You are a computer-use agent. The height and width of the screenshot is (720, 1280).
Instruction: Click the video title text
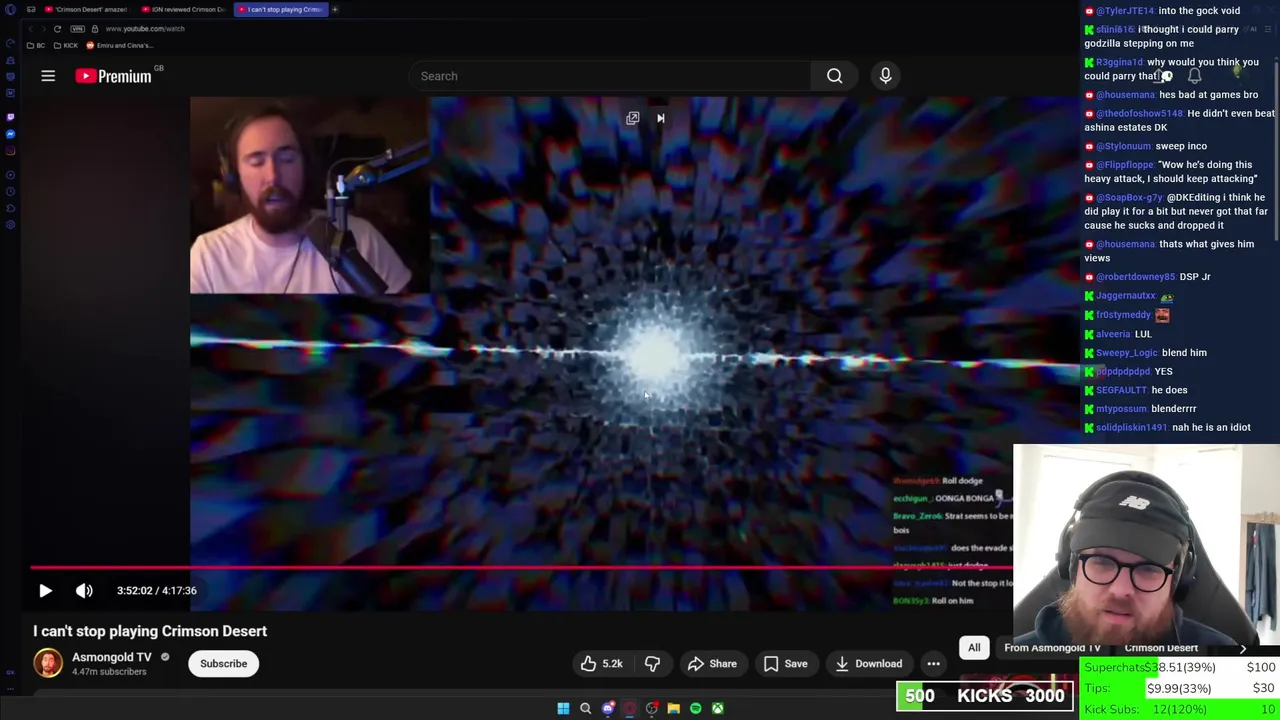point(150,631)
